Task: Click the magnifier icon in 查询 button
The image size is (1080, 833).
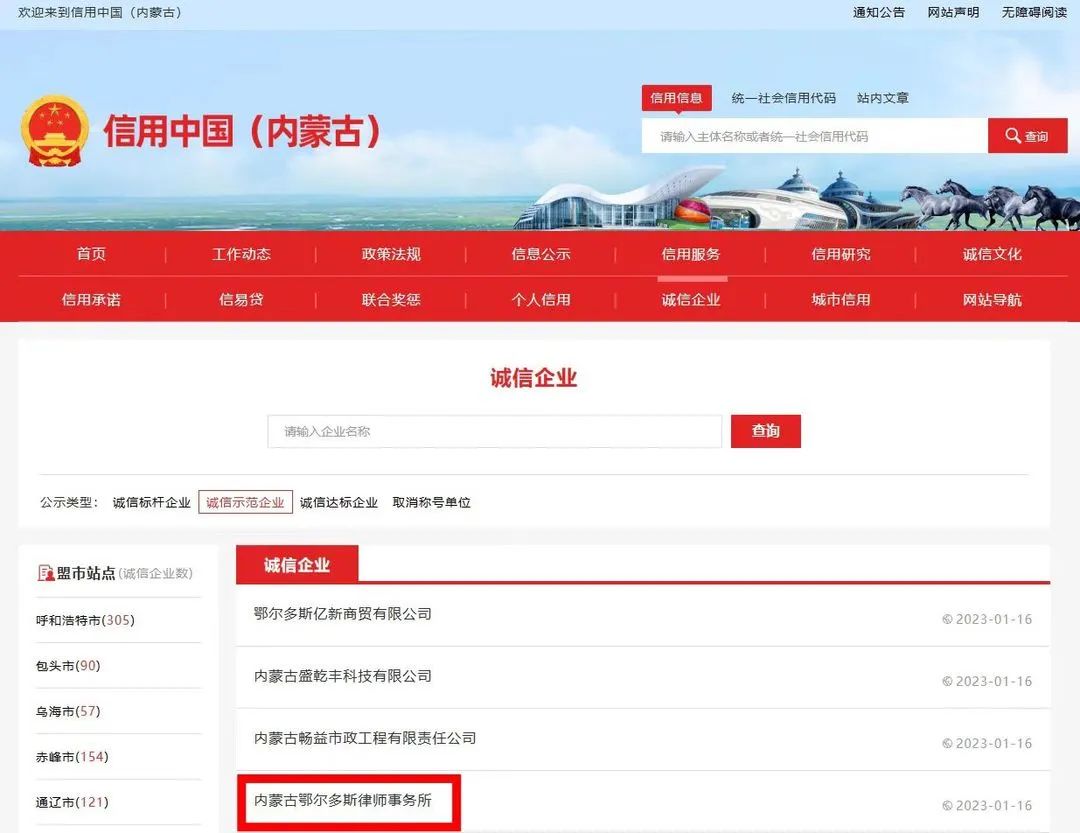Action: [x=1012, y=135]
